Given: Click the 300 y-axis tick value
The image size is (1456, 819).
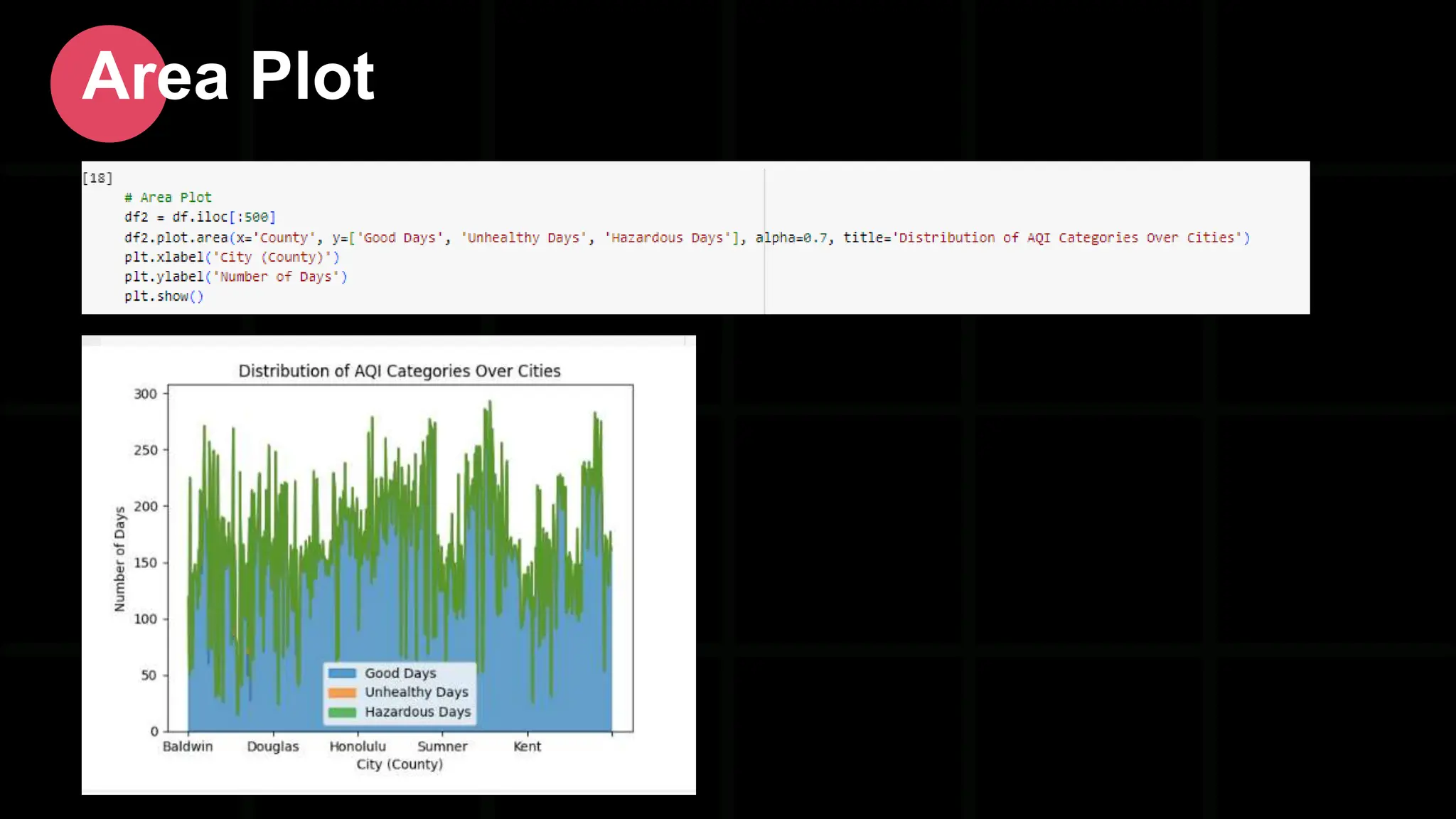Looking at the screenshot, I should coord(145,394).
